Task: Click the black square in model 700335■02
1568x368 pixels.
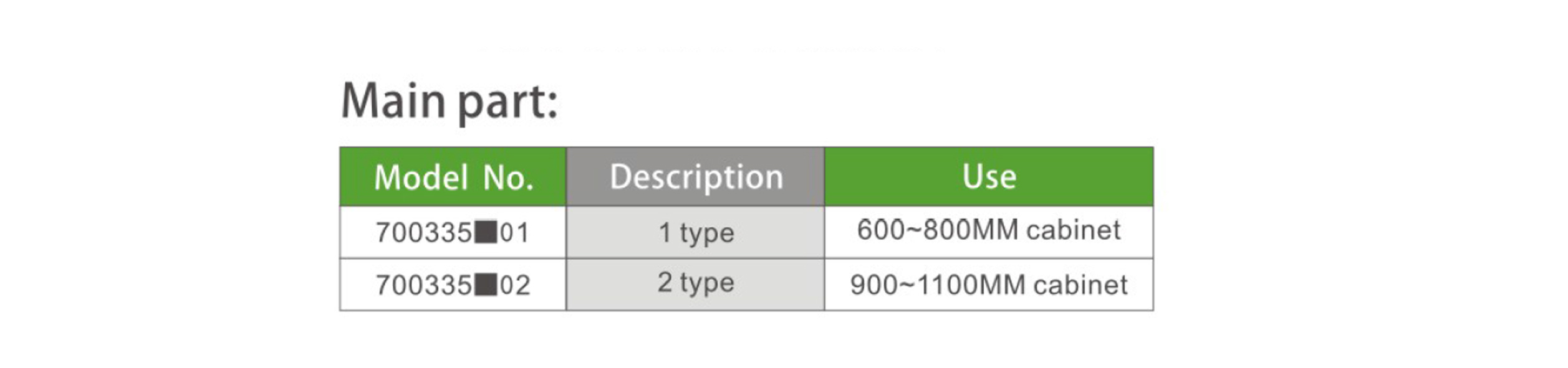Action: 486,285
